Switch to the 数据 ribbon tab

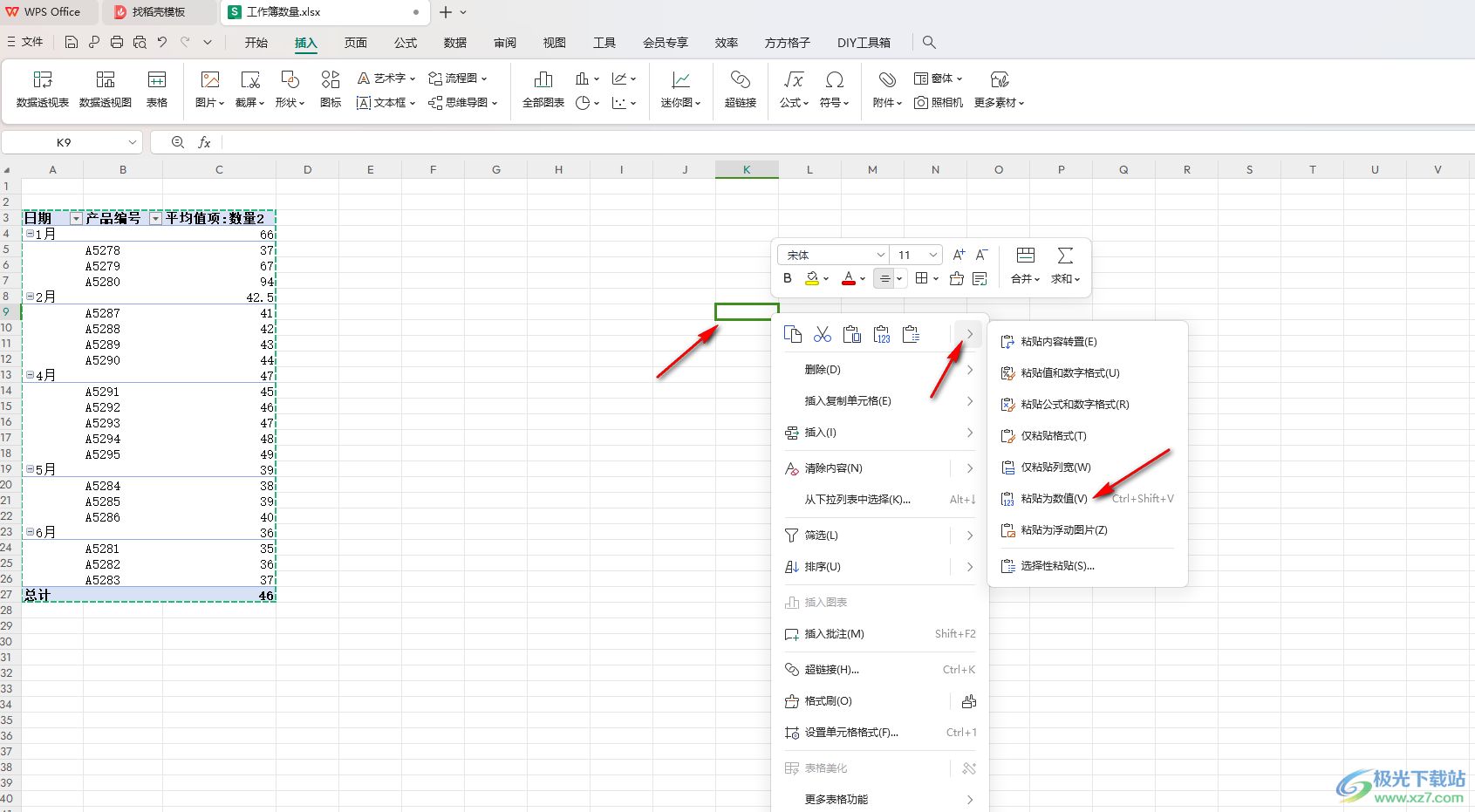(455, 43)
